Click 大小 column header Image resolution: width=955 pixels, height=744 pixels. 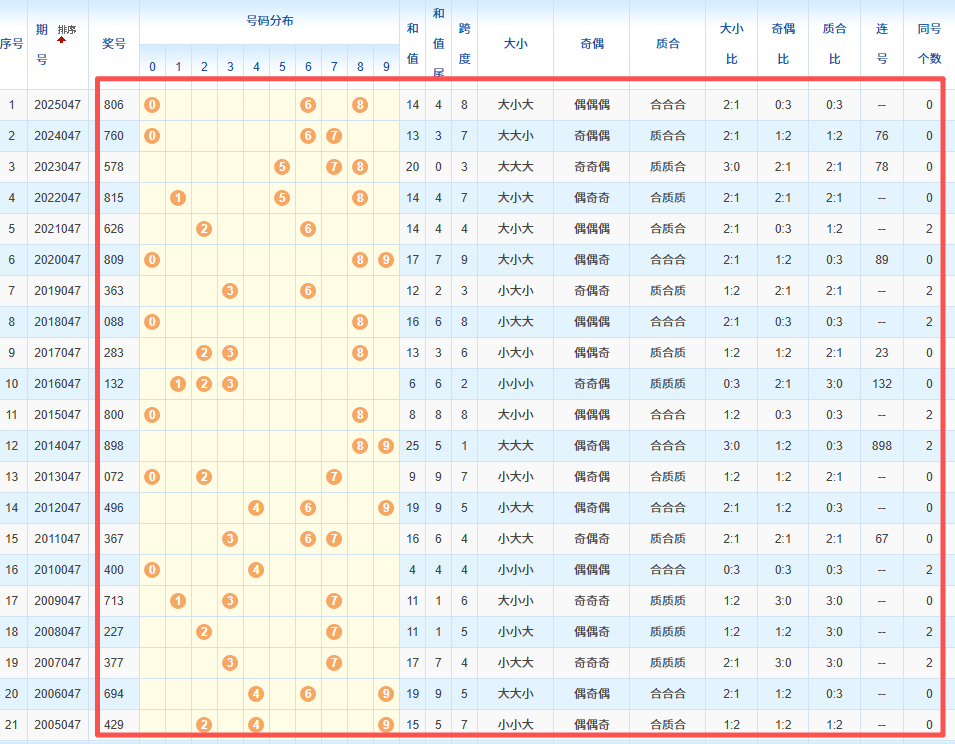(515, 44)
